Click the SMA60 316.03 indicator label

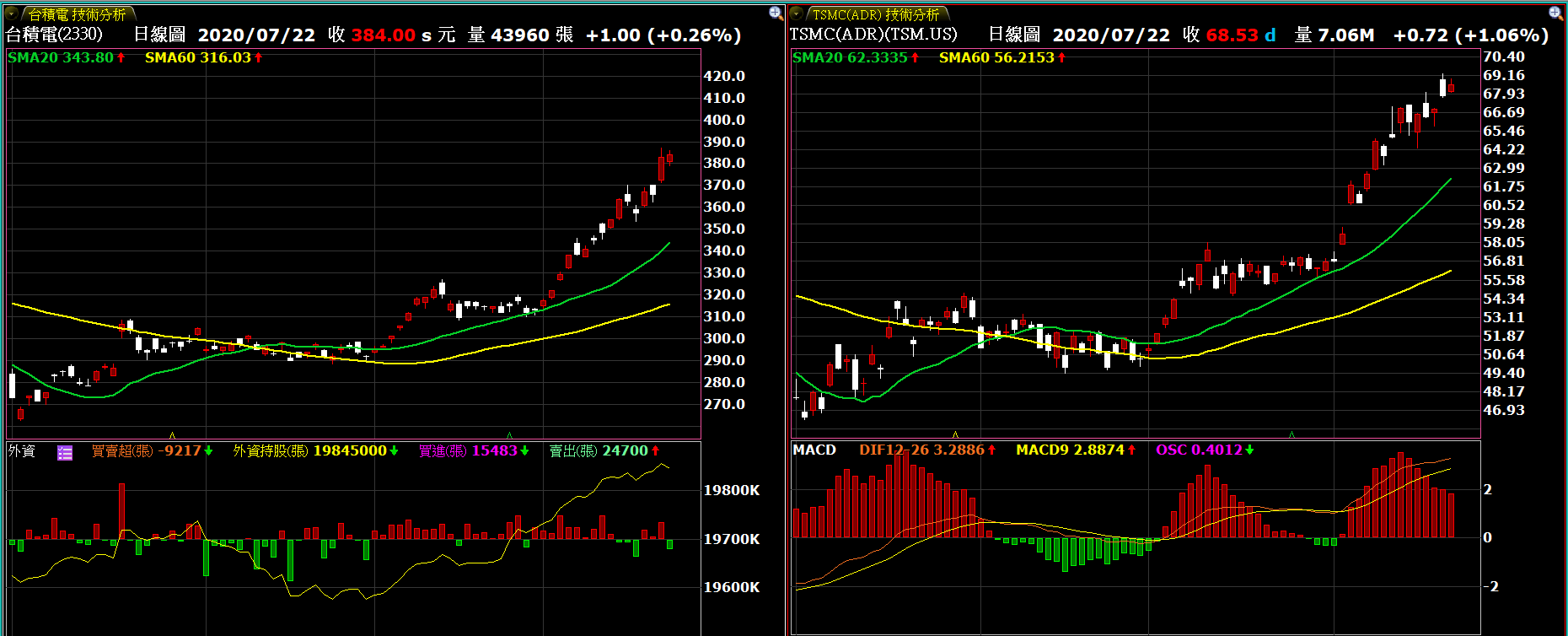[203, 57]
